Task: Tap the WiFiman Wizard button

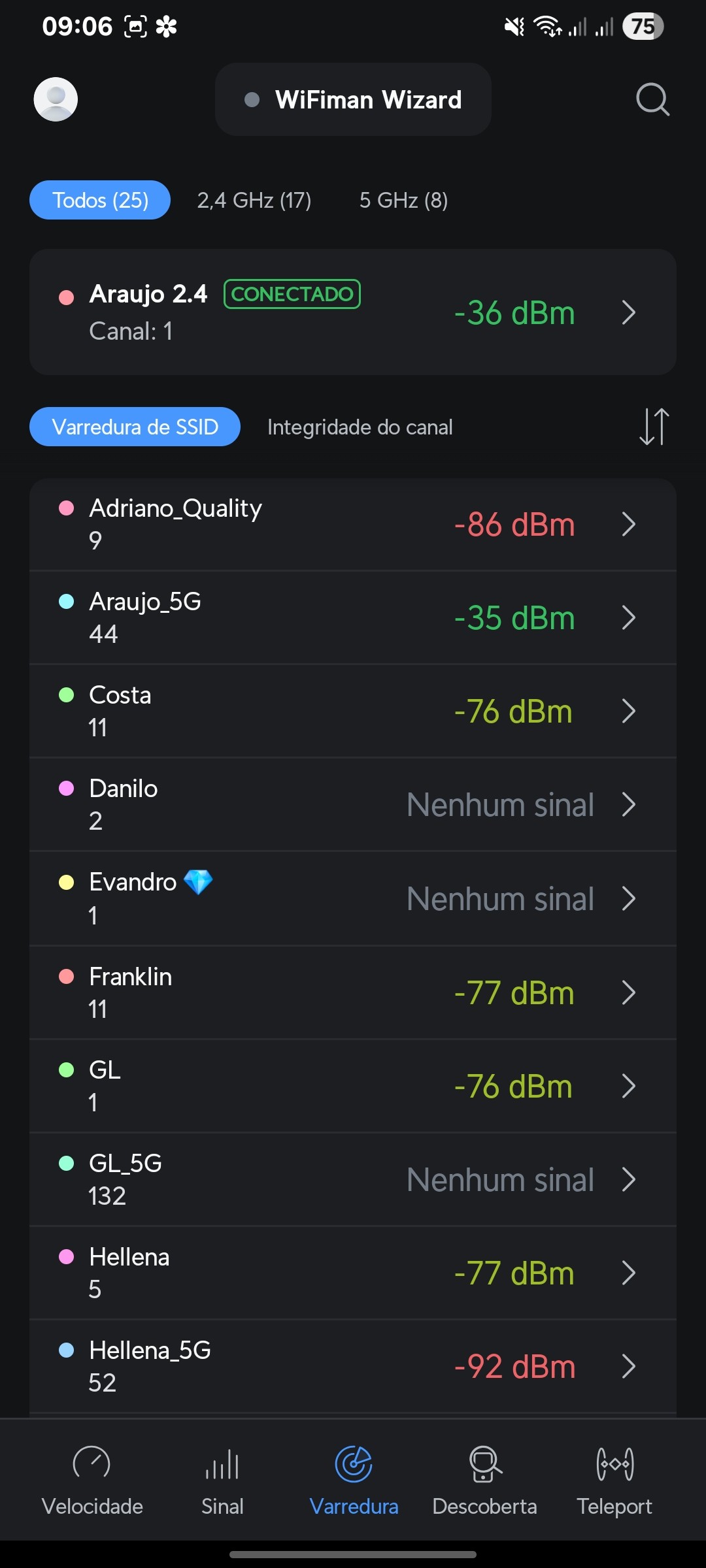Action: coord(353,99)
